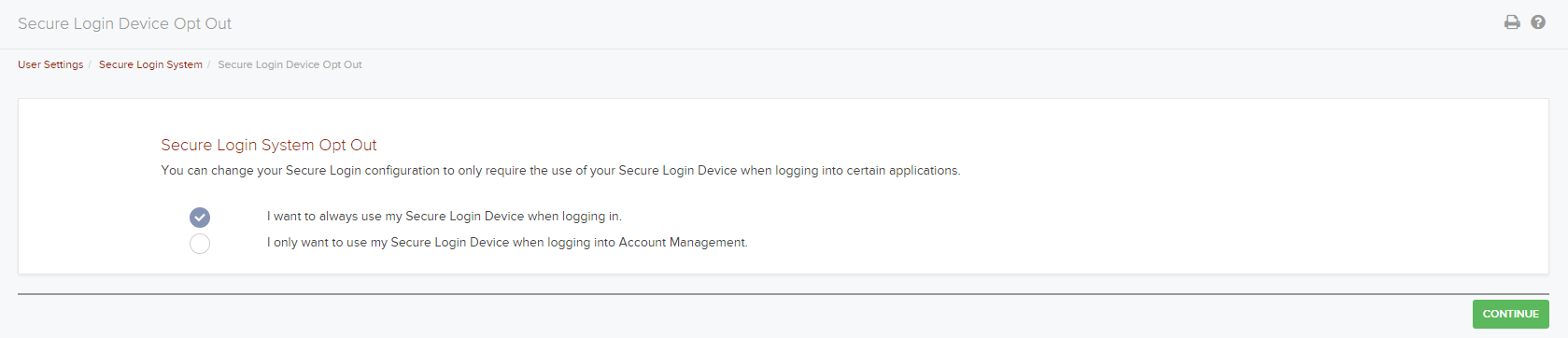Select the Account Management only radio option
This screenshot has height=338, width=1568.
200,244
